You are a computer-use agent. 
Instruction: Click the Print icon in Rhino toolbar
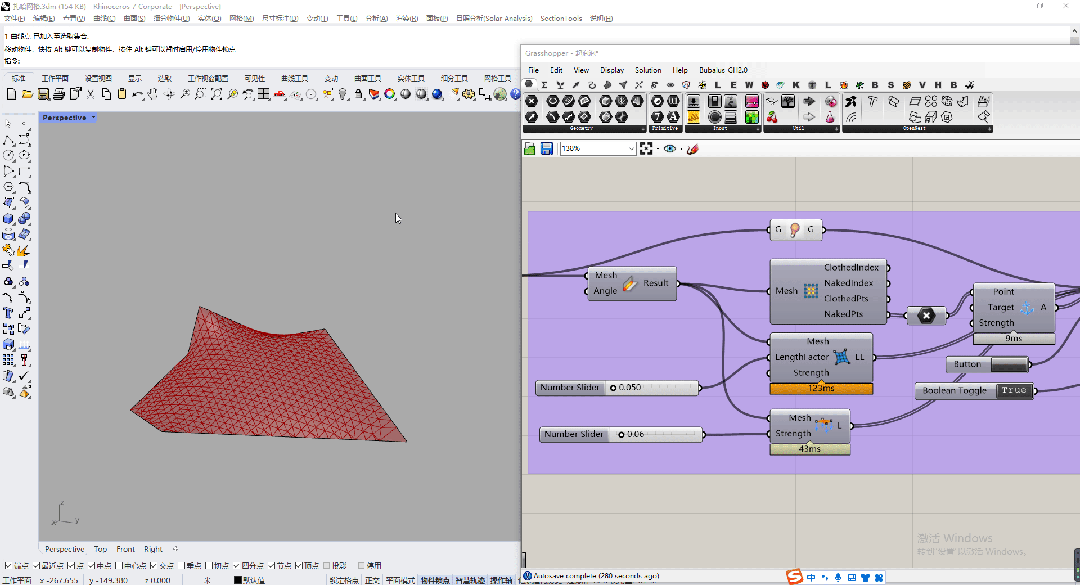point(59,94)
